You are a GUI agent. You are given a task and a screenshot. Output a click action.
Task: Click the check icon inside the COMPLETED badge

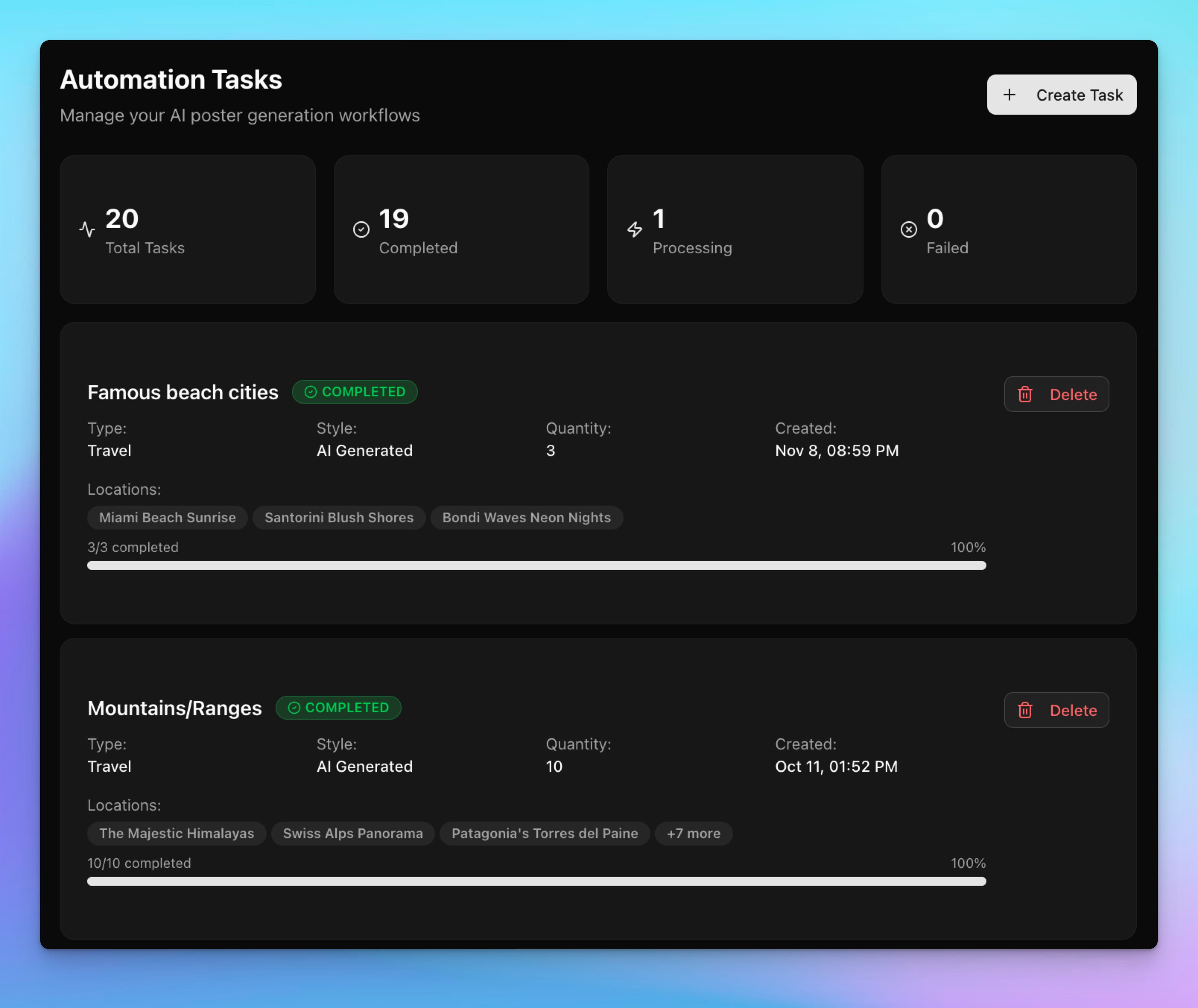pos(311,392)
